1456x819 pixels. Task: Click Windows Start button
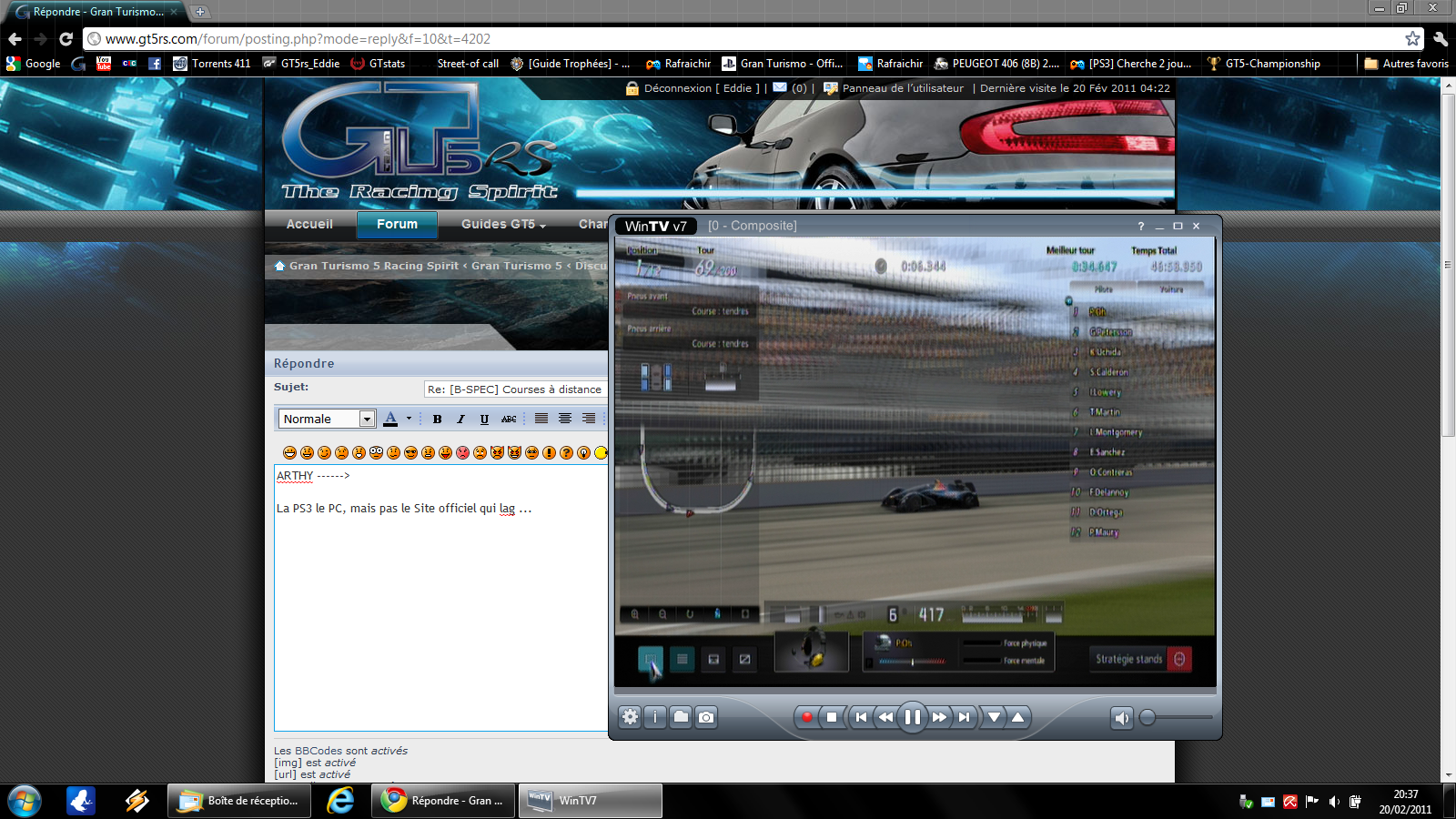pyautogui.click(x=24, y=801)
